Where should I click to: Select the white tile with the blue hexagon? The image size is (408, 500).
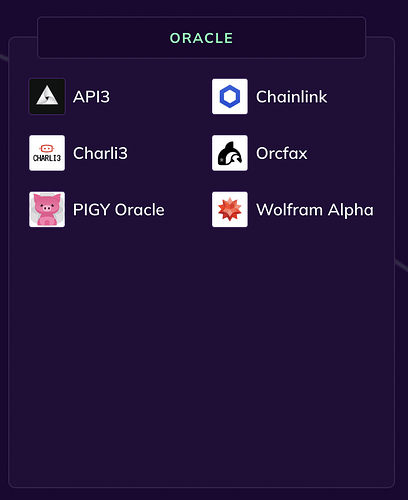coord(230,96)
